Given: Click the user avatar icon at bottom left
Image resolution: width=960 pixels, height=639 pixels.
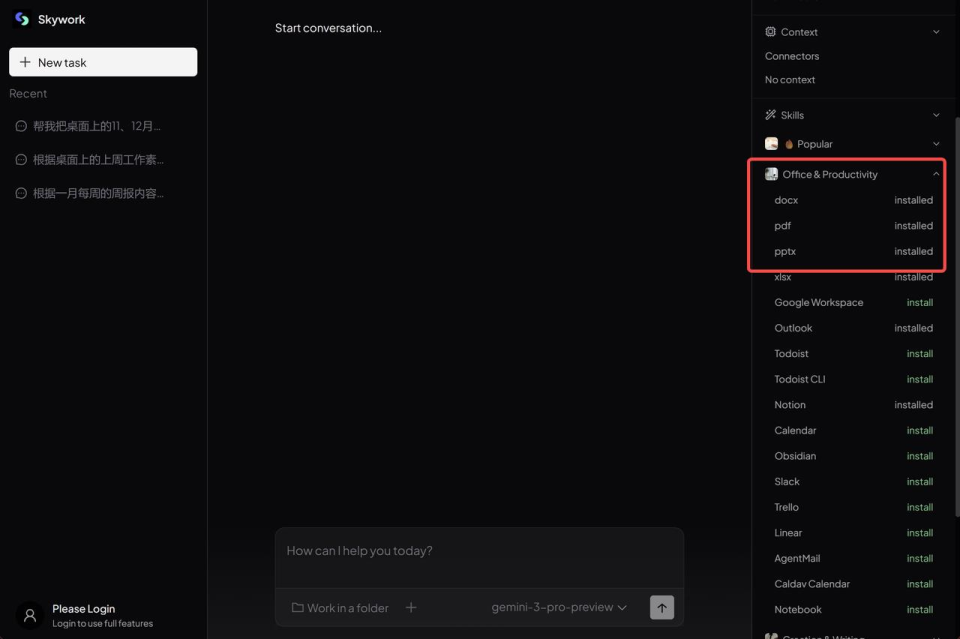Looking at the screenshot, I should [29, 615].
